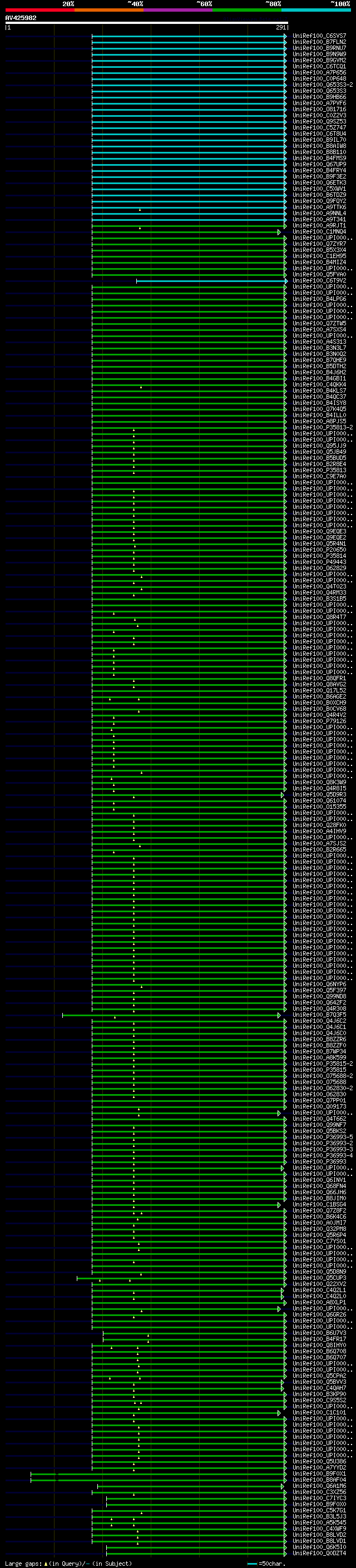This screenshot has width=356, height=1568.
Task: Select UniRef100_Q09173 entry
Action: tap(319, 1106)
